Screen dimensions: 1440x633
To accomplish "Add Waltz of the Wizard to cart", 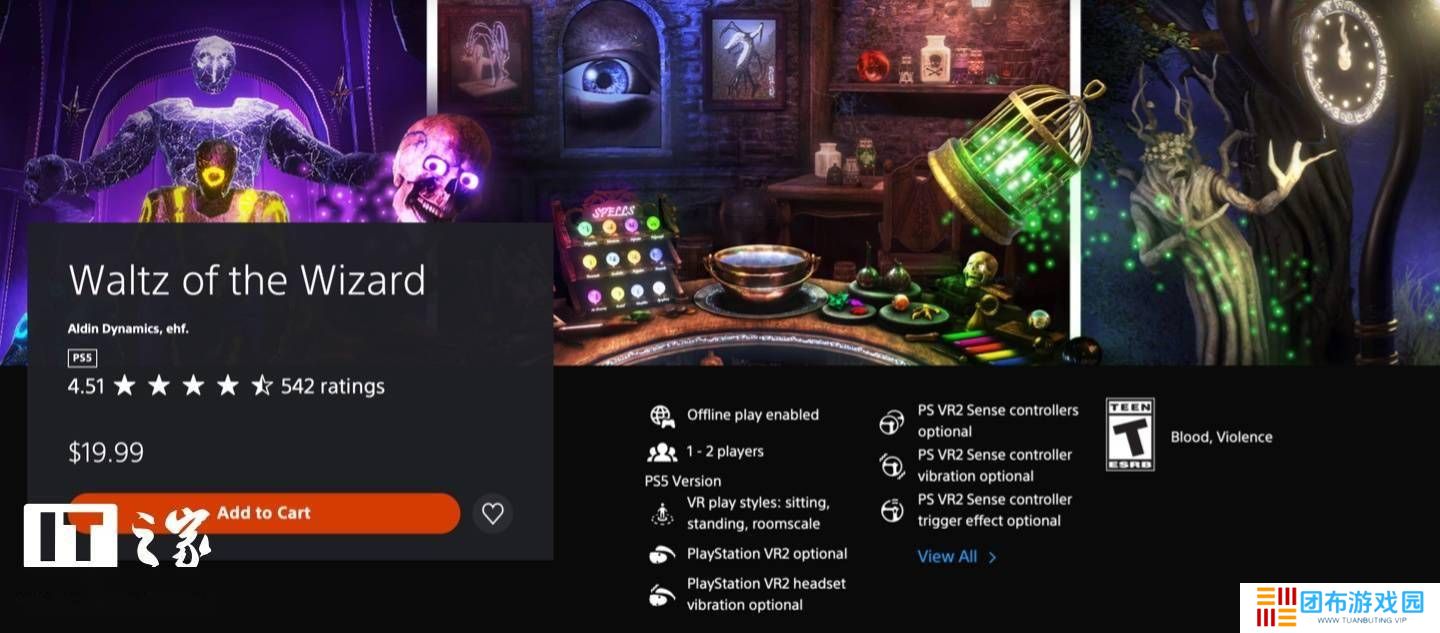I will 264,513.
